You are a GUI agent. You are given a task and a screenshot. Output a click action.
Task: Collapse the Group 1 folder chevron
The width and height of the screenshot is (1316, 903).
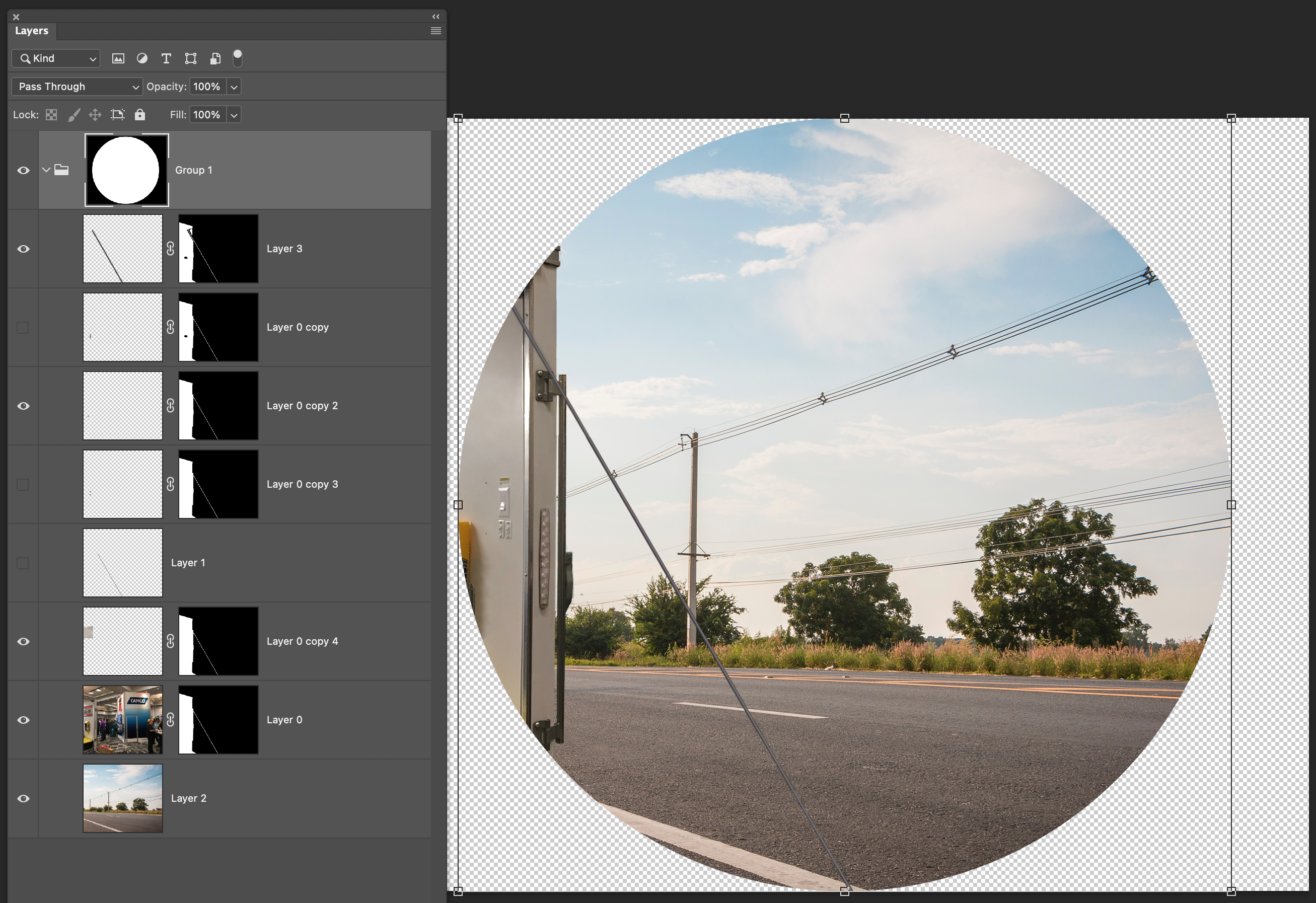(46, 170)
